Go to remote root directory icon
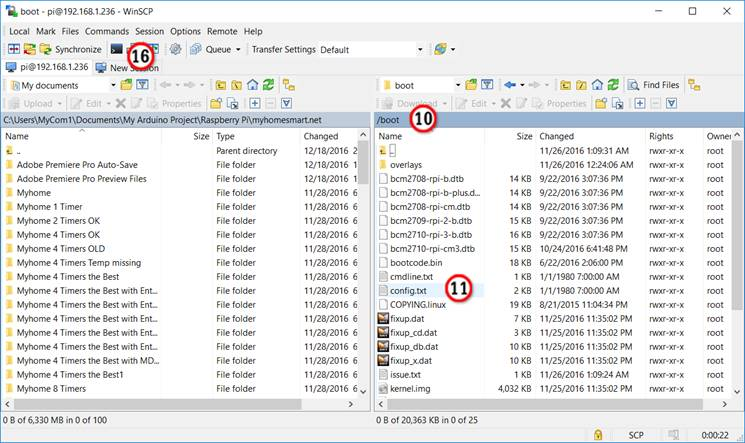Viewport: 745px width, 443px height. coord(581,85)
